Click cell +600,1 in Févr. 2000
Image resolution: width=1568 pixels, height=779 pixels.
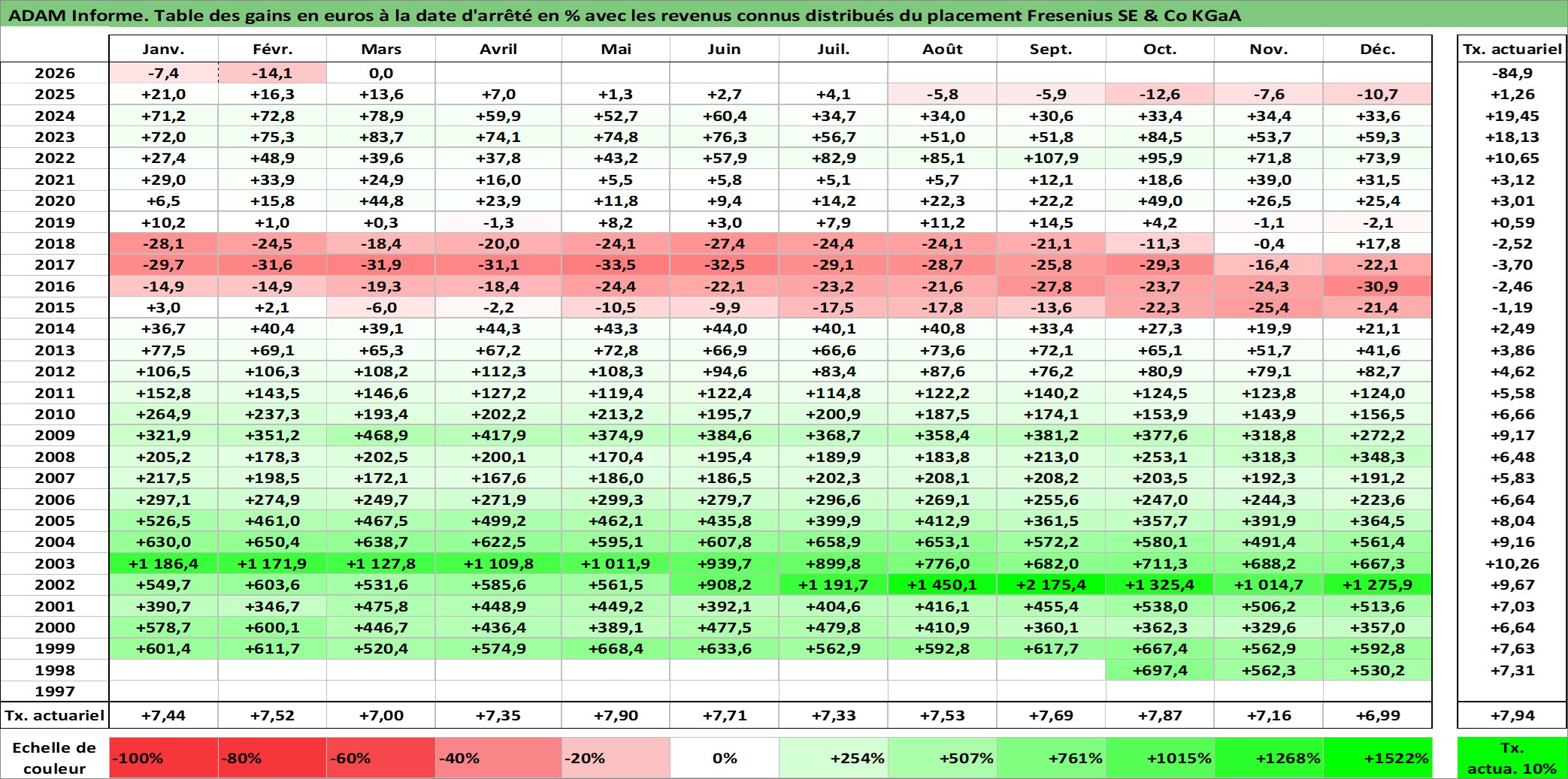pyautogui.click(x=272, y=627)
